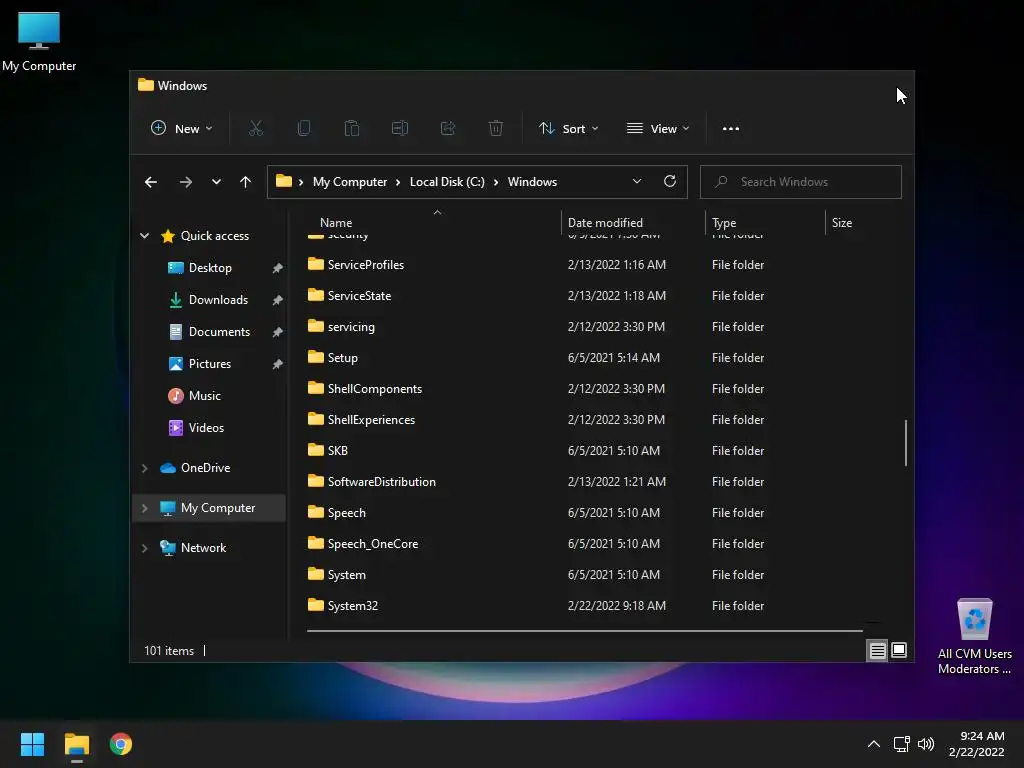Open the taskbar clock and date

click(x=976, y=744)
